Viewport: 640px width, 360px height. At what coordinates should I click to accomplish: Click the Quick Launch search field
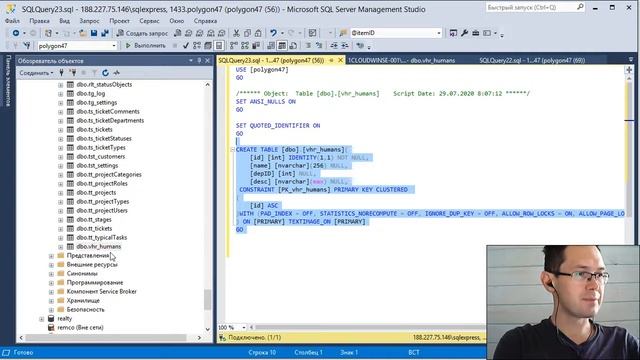(535, 7)
